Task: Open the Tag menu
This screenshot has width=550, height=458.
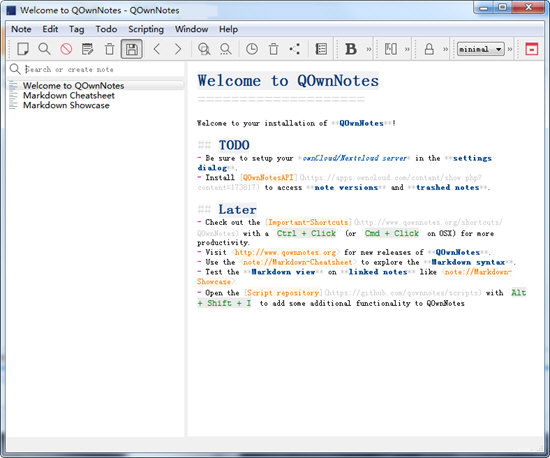Action: click(76, 29)
